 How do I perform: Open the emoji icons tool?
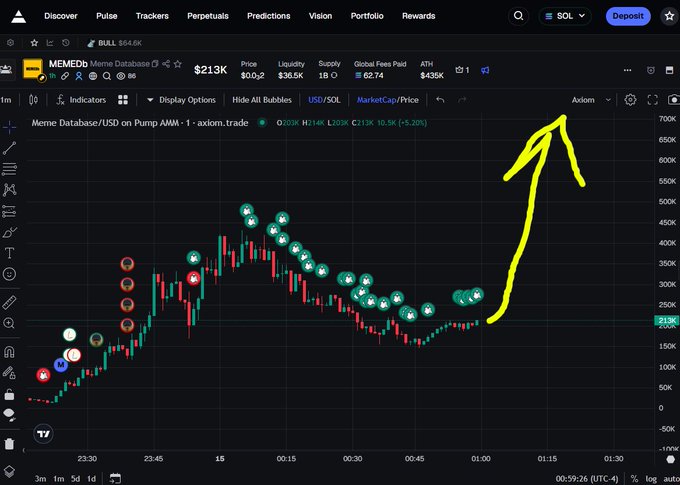coord(9,274)
